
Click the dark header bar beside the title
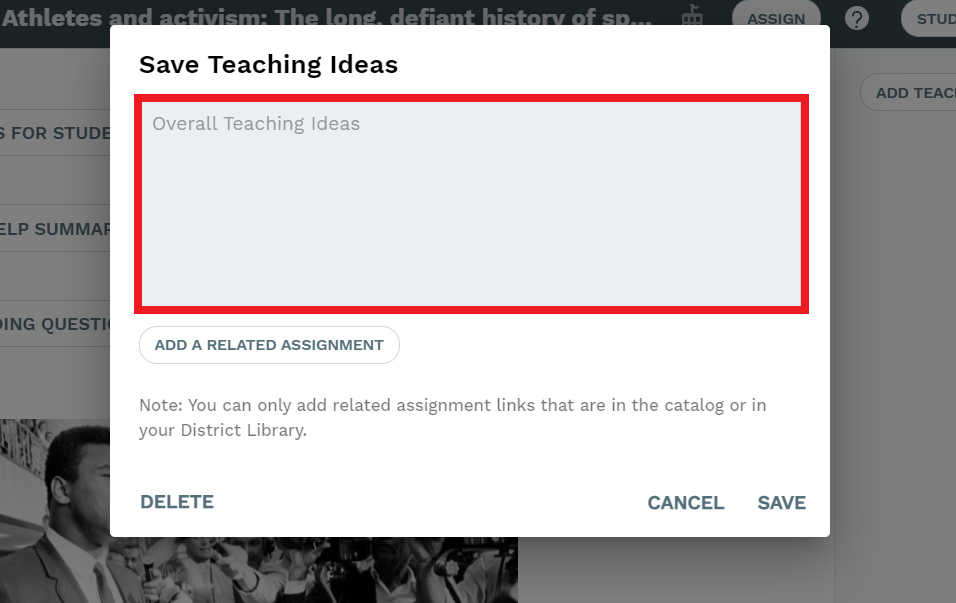click(716, 37)
